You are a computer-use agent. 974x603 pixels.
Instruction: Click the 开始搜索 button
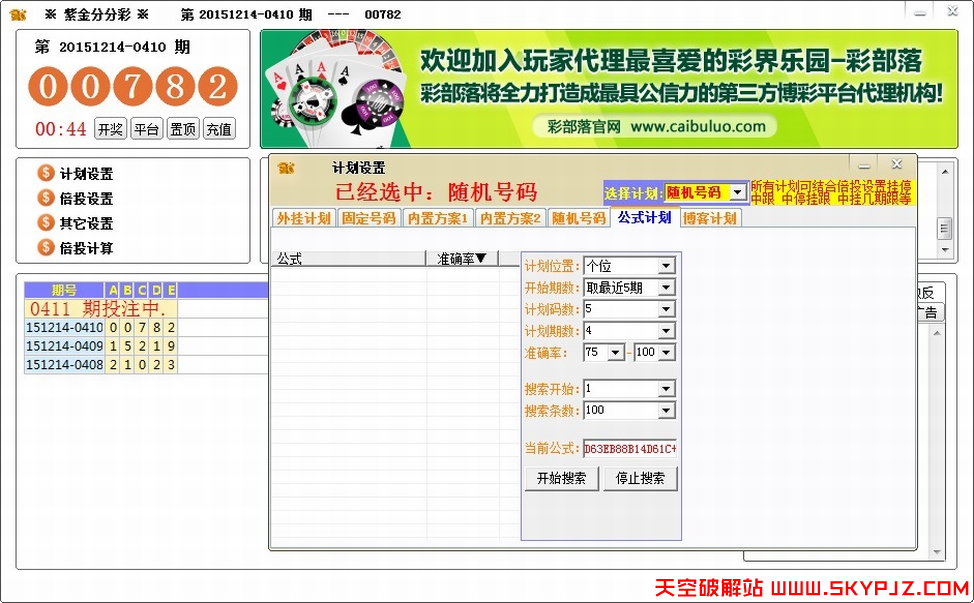562,479
